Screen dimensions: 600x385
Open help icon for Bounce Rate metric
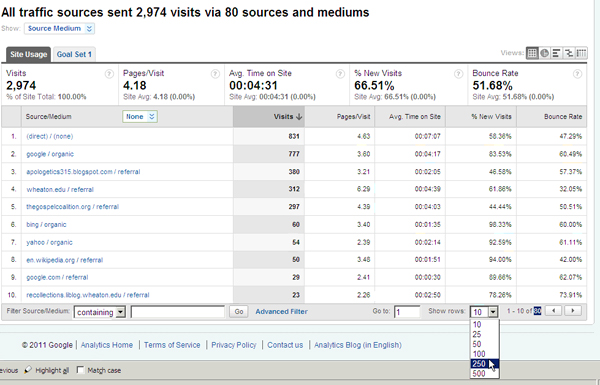click(x=577, y=74)
